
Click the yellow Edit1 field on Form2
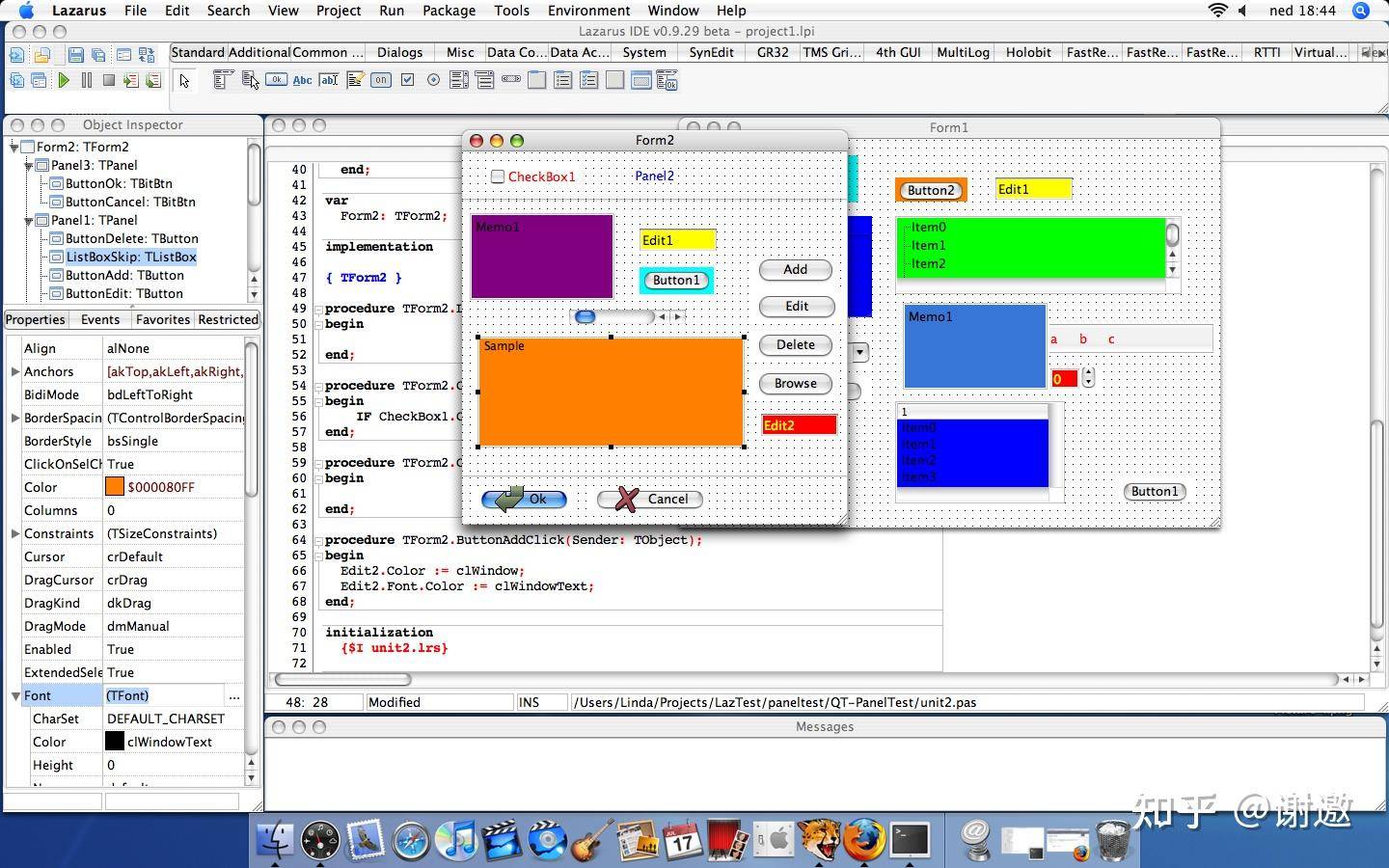point(677,240)
